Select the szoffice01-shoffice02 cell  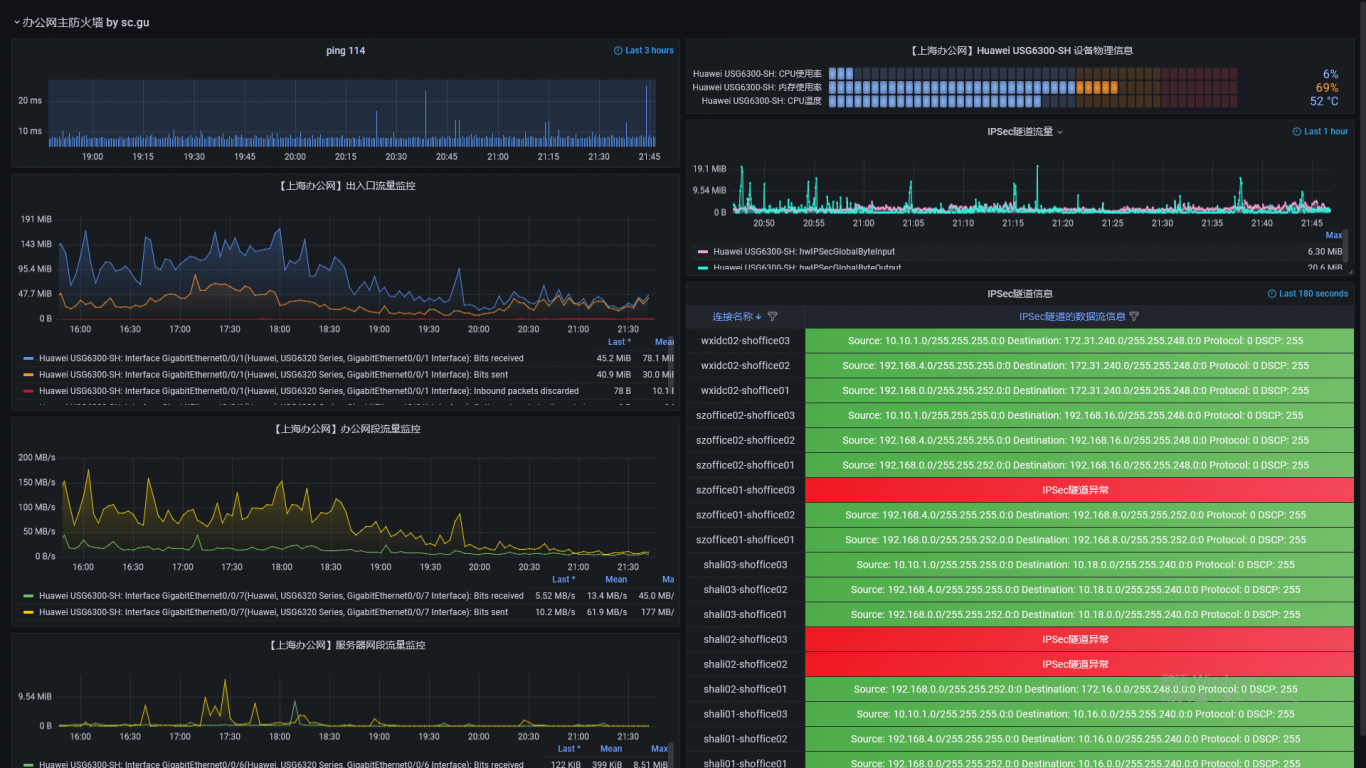[x=746, y=515]
